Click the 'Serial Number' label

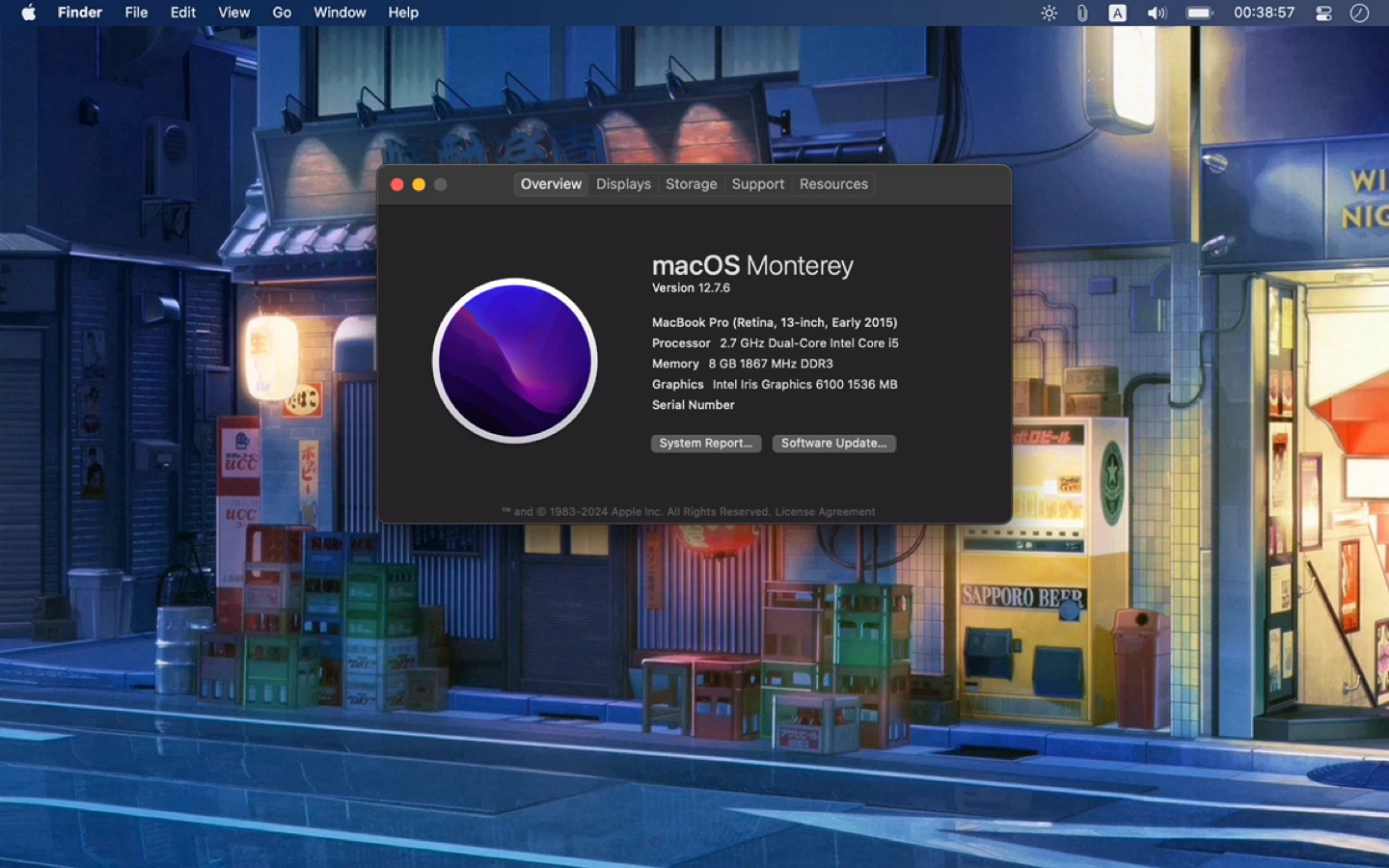click(694, 405)
